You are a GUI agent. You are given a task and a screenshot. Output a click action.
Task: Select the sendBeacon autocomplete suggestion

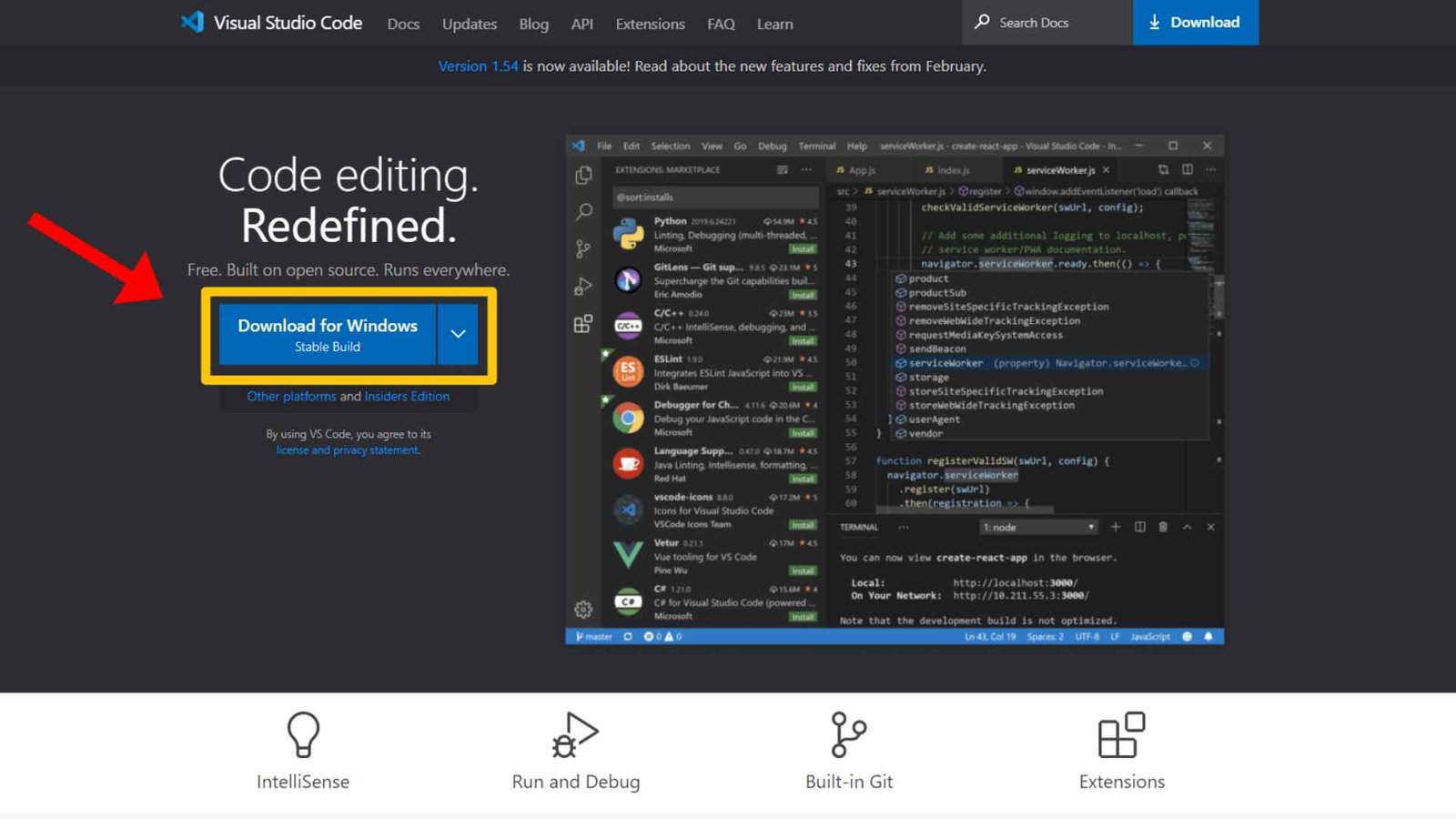(x=937, y=349)
